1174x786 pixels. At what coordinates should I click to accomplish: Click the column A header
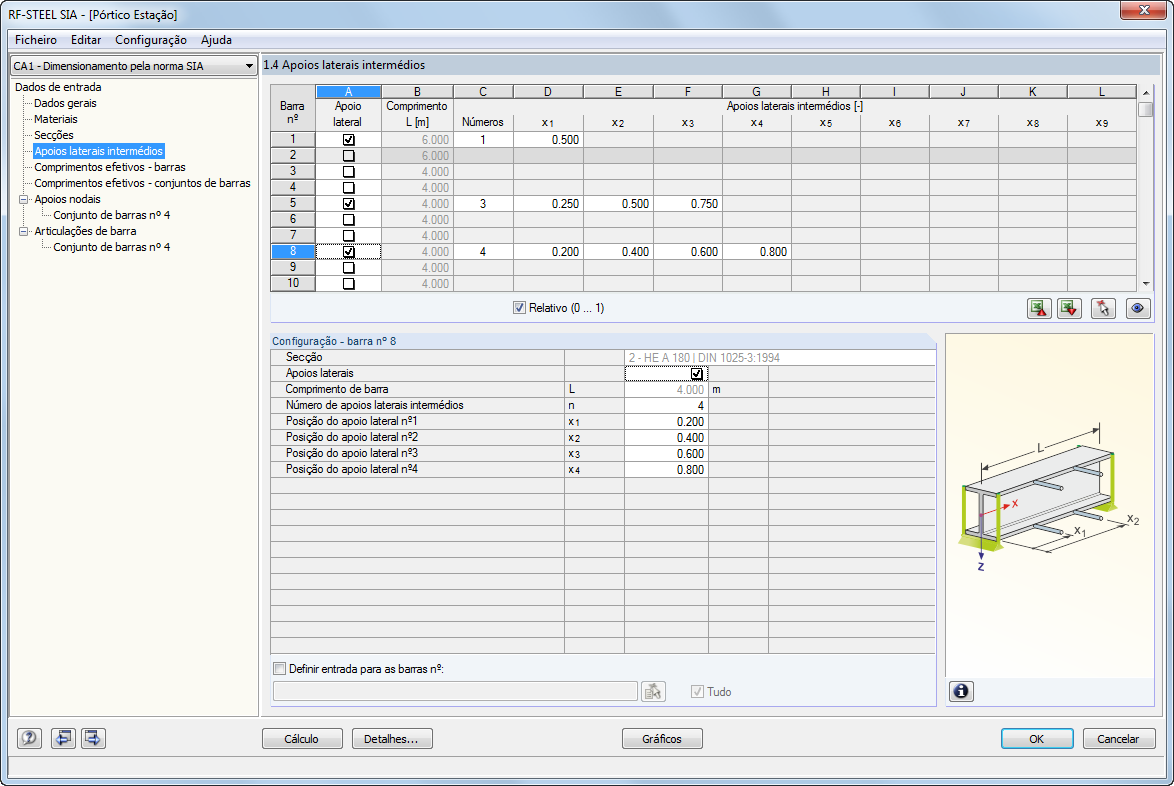(x=348, y=92)
